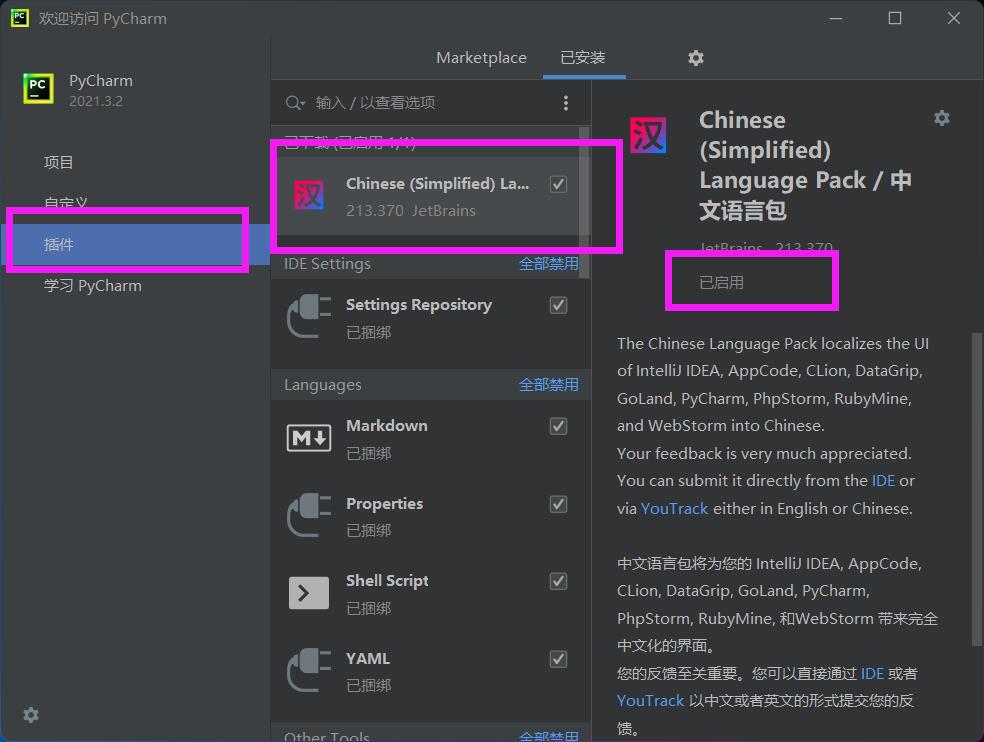Open the three-dot options menu next to search
The width and height of the screenshot is (984, 742).
point(565,103)
